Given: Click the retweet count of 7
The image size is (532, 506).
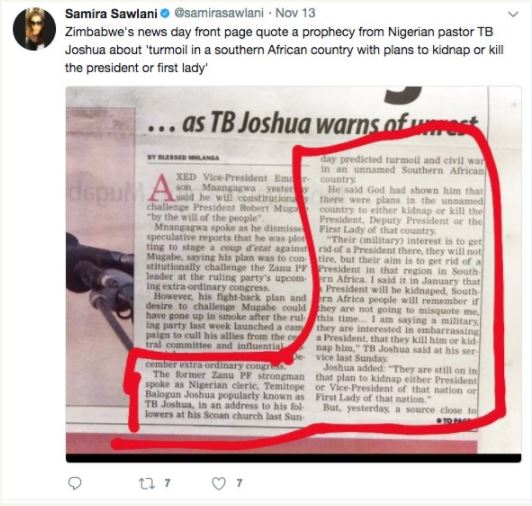Looking at the screenshot, I should pyautogui.click(x=167, y=483).
